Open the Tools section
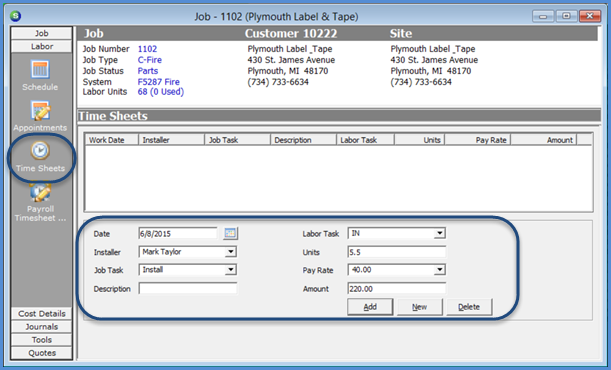611x370 pixels. (x=42, y=340)
